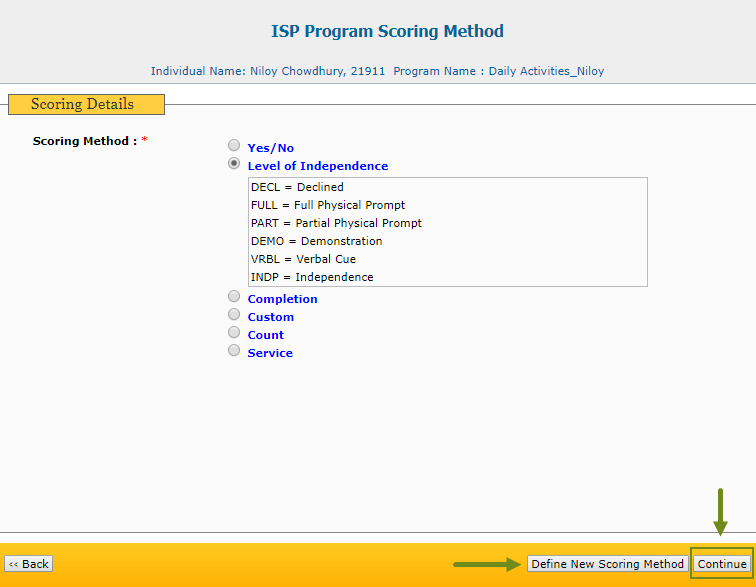Click the 'DECL = Declined' entry
Viewport: 756px width, 587px height.
297,187
